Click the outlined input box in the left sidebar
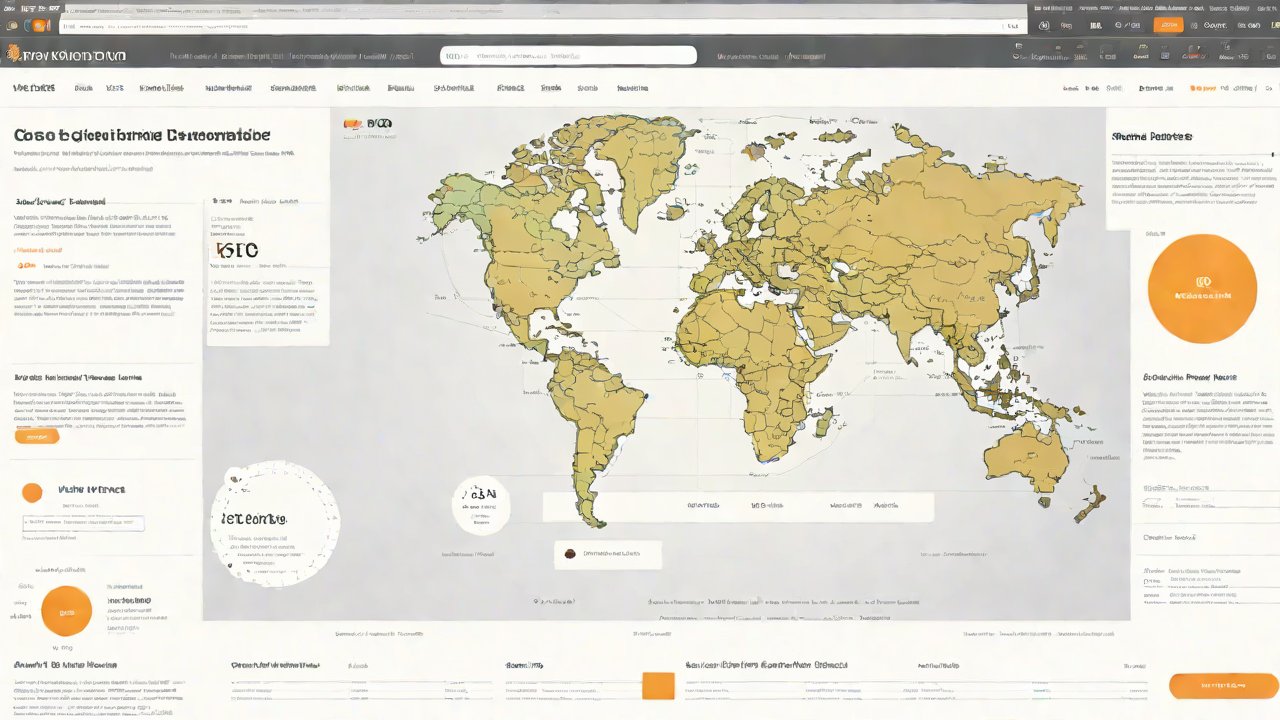The width and height of the screenshot is (1280, 720). point(84,522)
